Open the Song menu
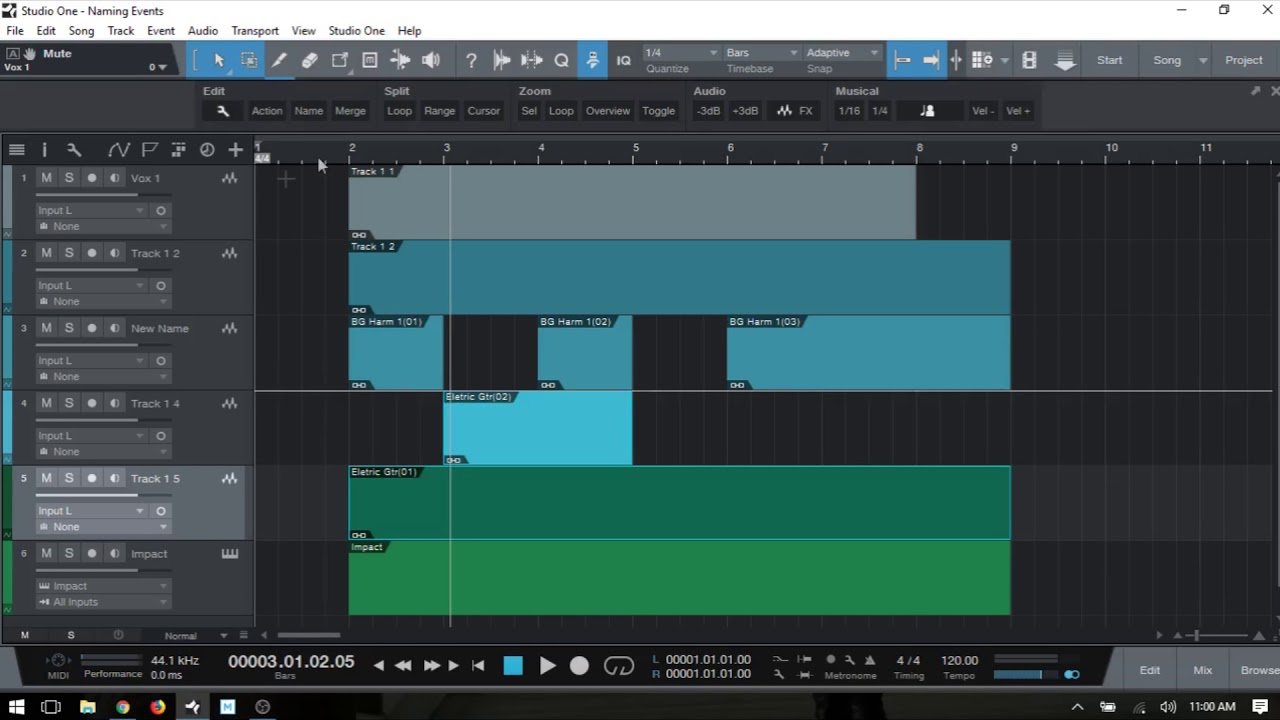The image size is (1280, 720). [x=81, y=31]
